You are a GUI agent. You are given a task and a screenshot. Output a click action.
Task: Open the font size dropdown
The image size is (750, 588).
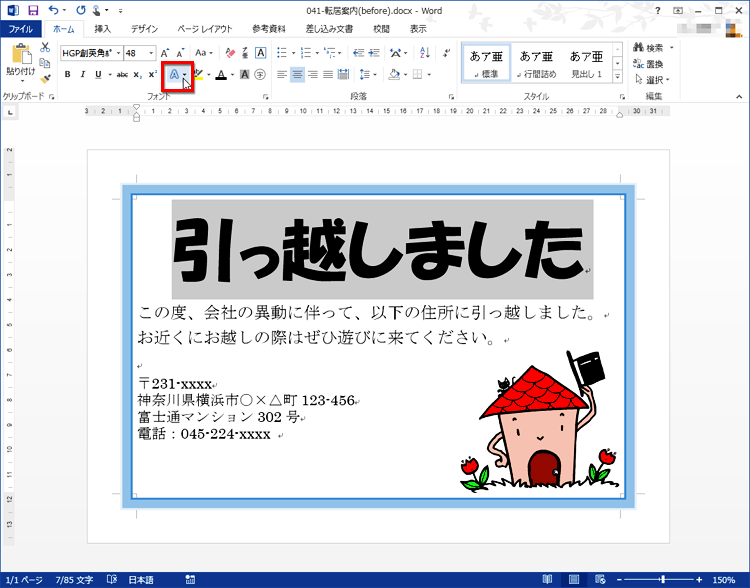(151, 53)
